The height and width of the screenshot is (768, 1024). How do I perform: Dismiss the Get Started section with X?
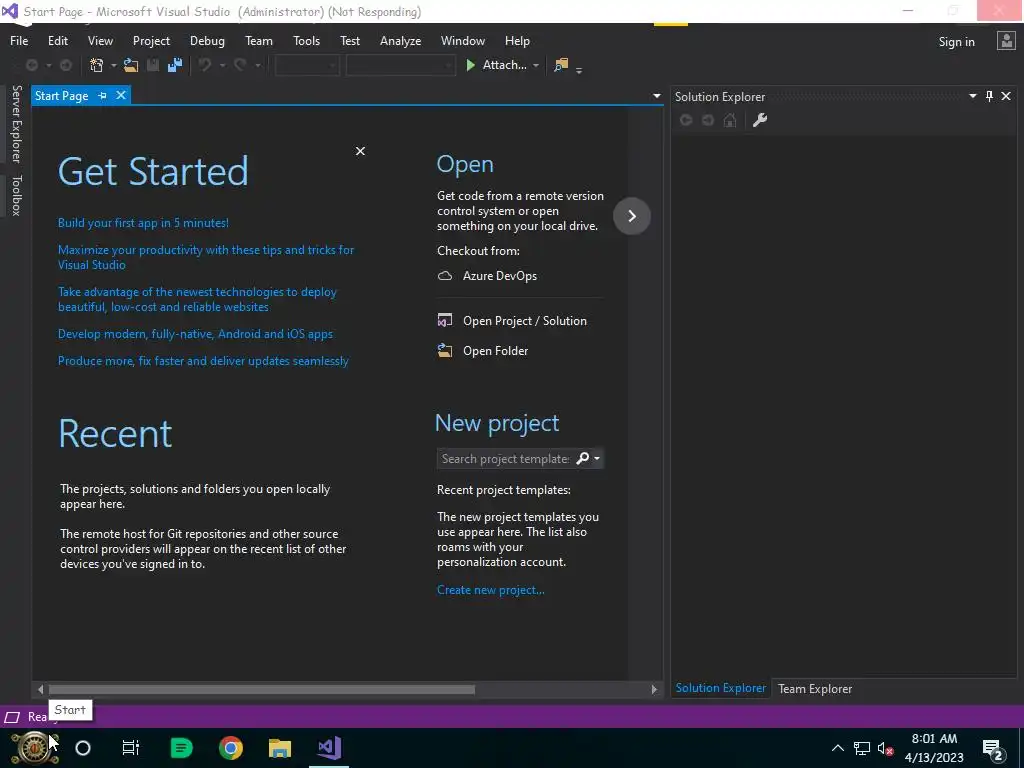pos(360,151)
